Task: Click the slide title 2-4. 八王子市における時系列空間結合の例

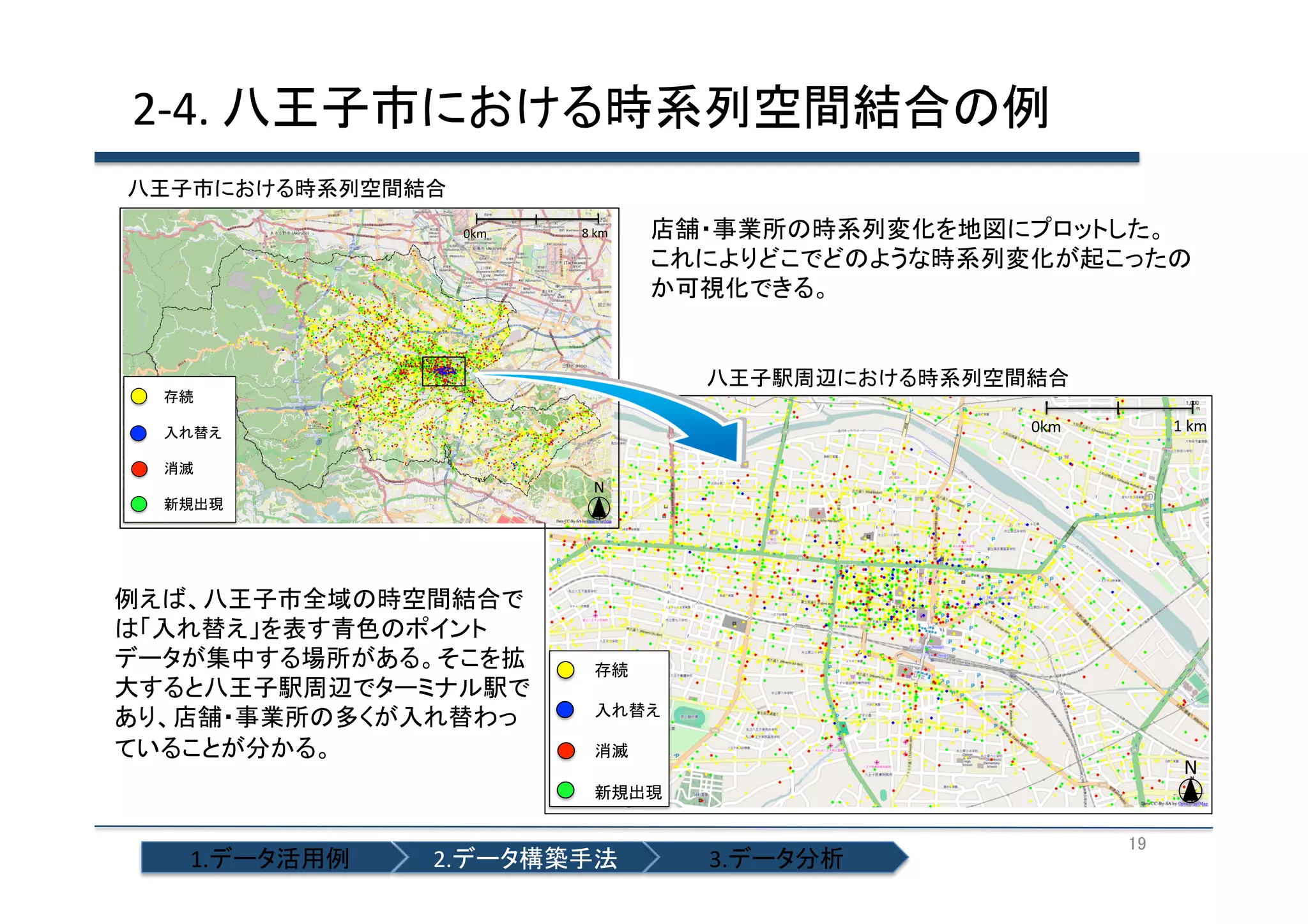Action: tap(591, 107)
